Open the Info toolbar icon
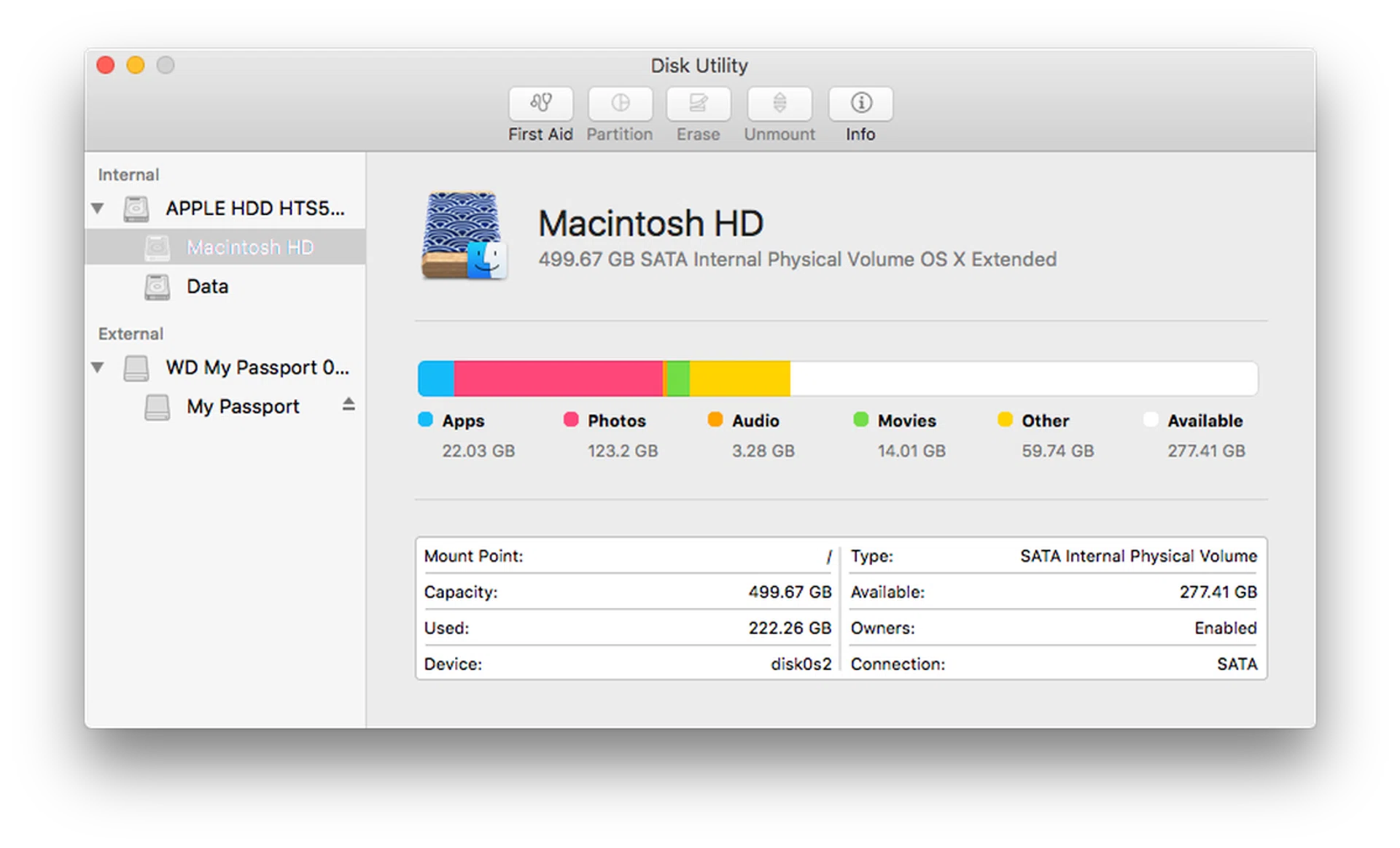The height and width of the screenshot is (848, 1400). pos(860,104)
